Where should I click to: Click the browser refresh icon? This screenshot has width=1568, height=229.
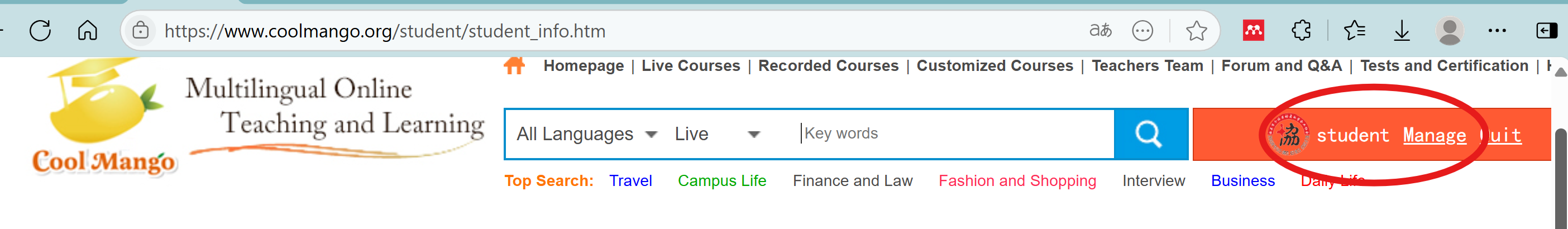click(40, 31)
